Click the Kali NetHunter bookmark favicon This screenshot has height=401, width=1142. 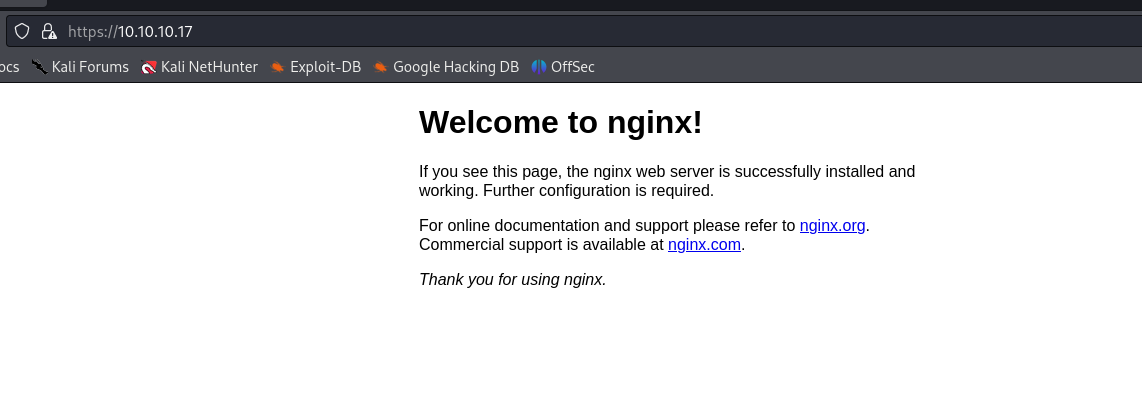pos(149,67)
